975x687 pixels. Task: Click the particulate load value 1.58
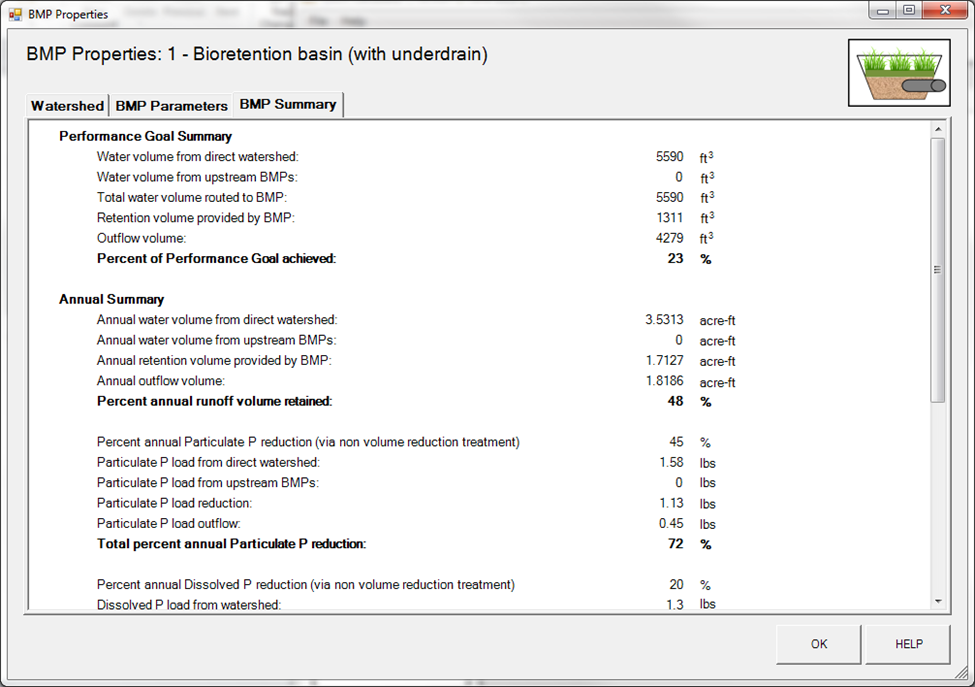click(x=672, y=463)
